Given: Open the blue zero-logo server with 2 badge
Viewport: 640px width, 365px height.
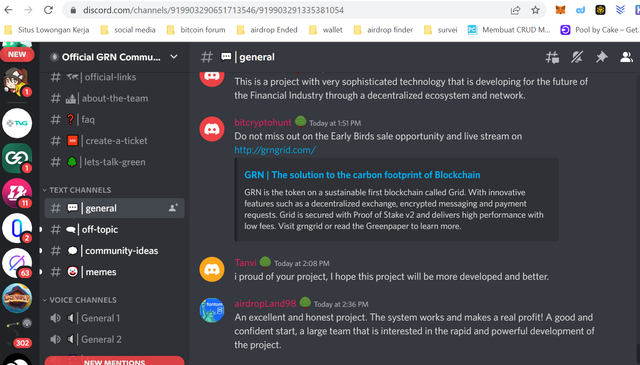Looking at the screenshot, I should point(17,228).
